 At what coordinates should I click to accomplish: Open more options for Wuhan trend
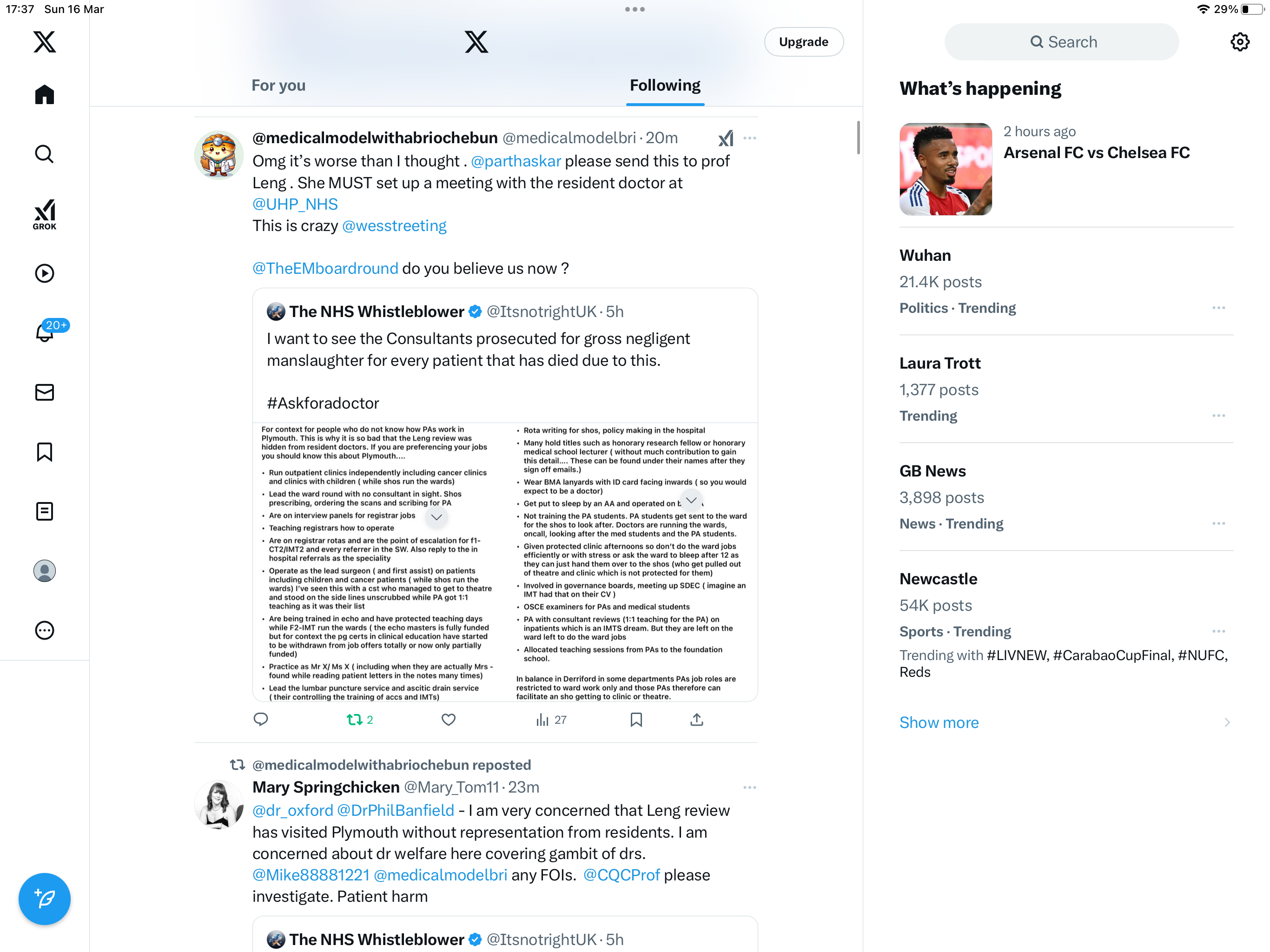pos(1218,308)
